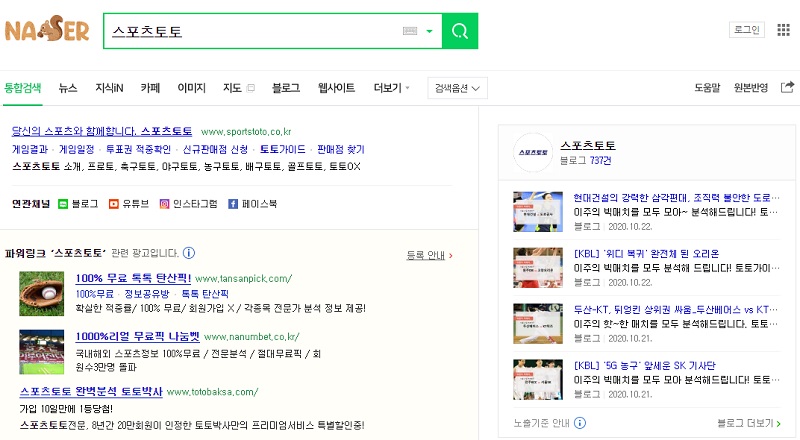Click the www.totobaksa.com/ URL
The height and width of the screenshot is (440, 800).
coord(212,392)
